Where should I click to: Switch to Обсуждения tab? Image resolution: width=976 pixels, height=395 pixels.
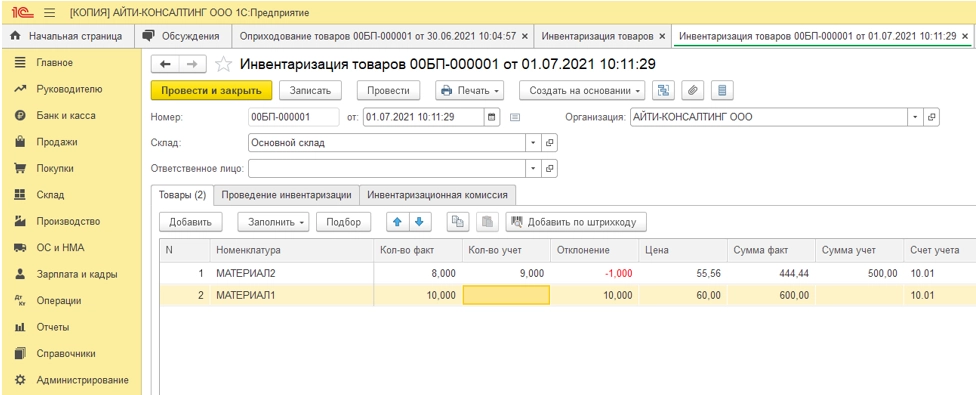(x=182, y=36)
